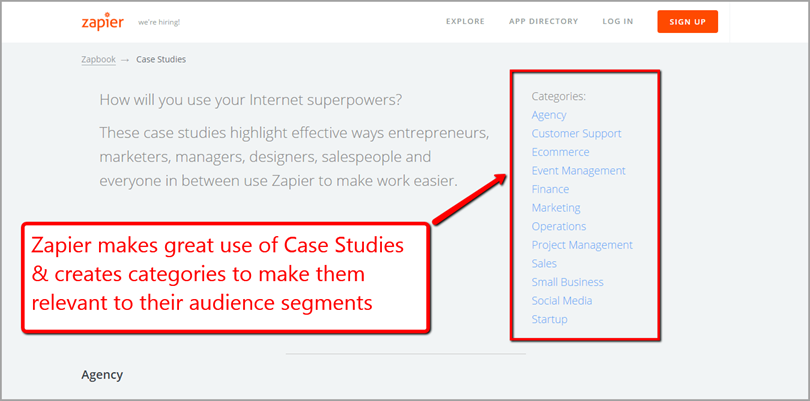Select the Ecommerce category link
This screenshot has width=810, height=401.
560,152
